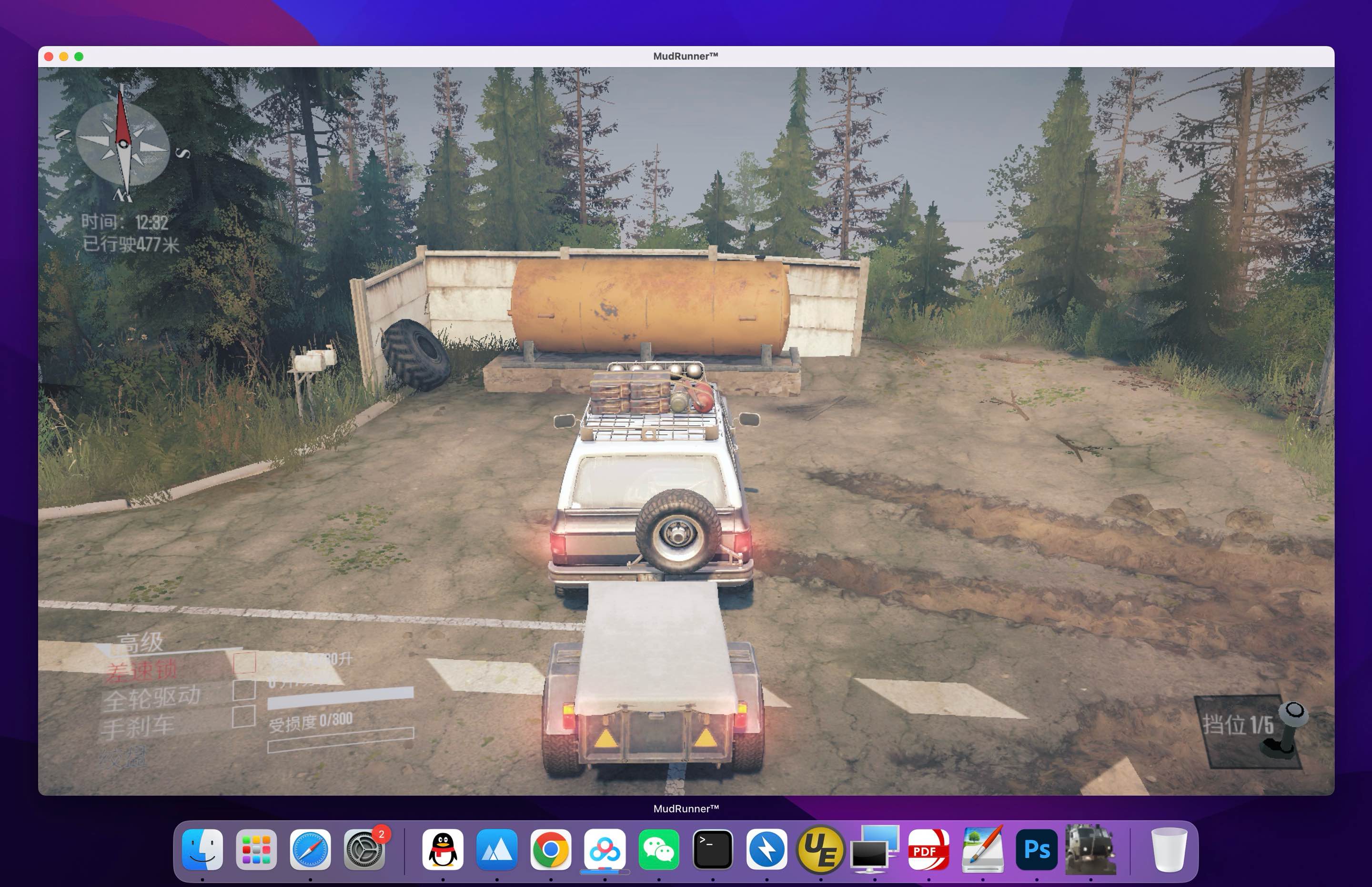Open the red PDF app
Image resolution: width=1372 pixels, height=887 pixels.
coord(928,849)
